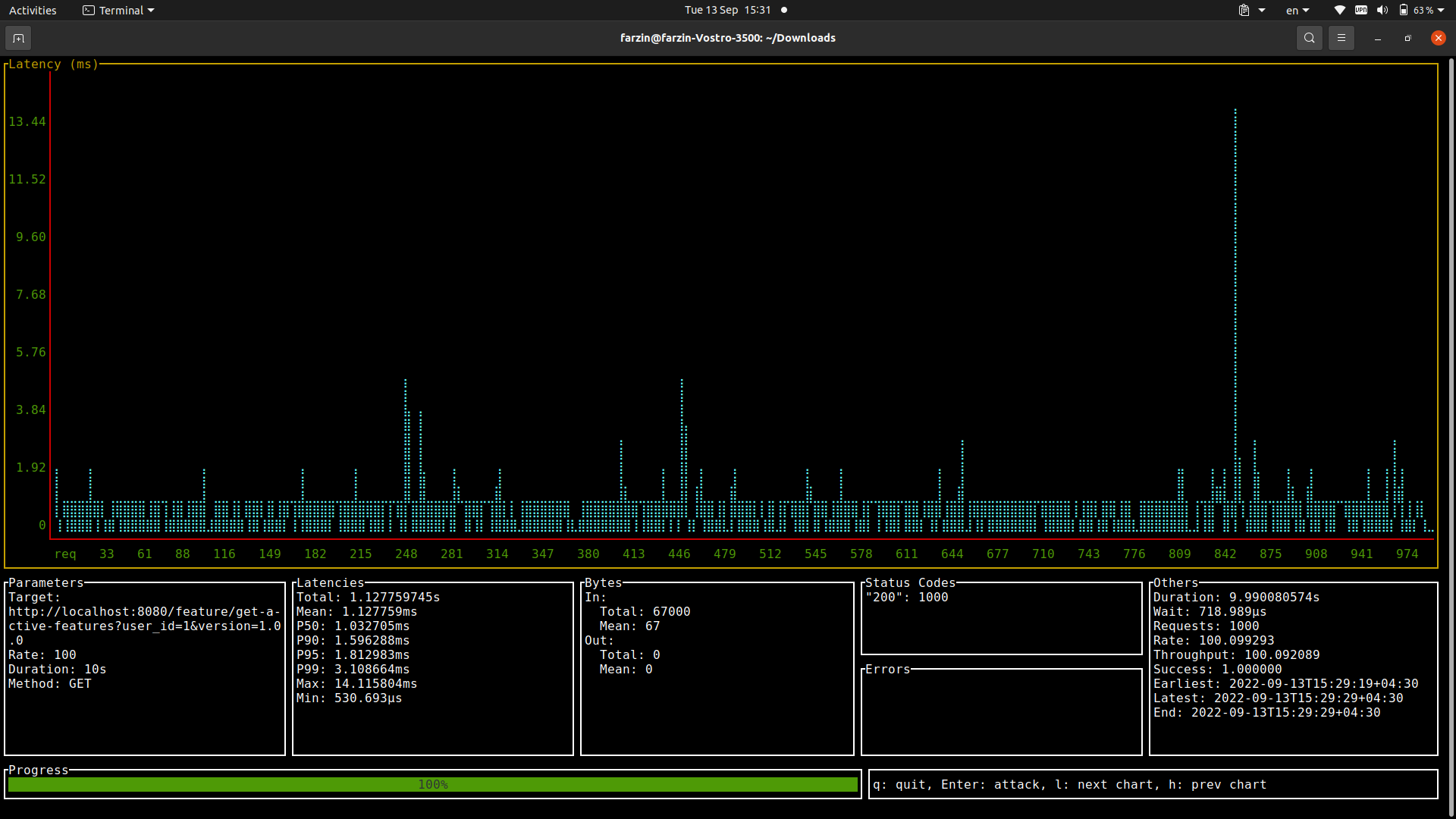Click the VPN indicator icon

point(1361,11)
